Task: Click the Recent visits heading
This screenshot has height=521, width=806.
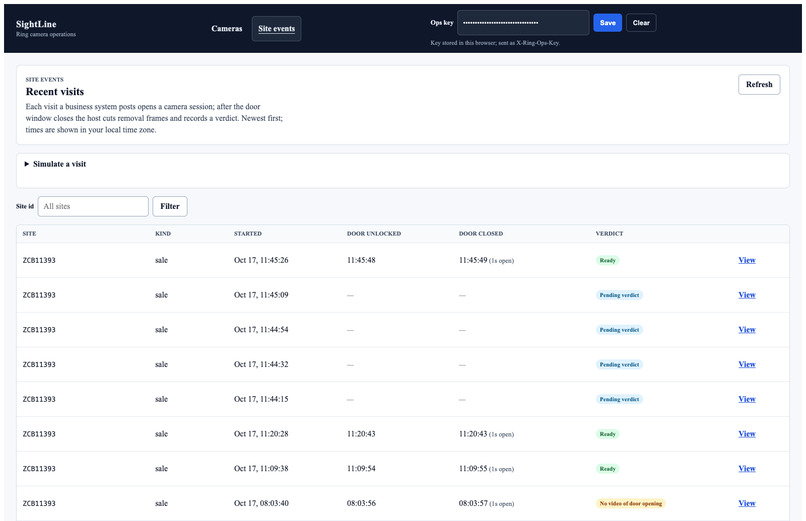Action: [x=54, y=91]
